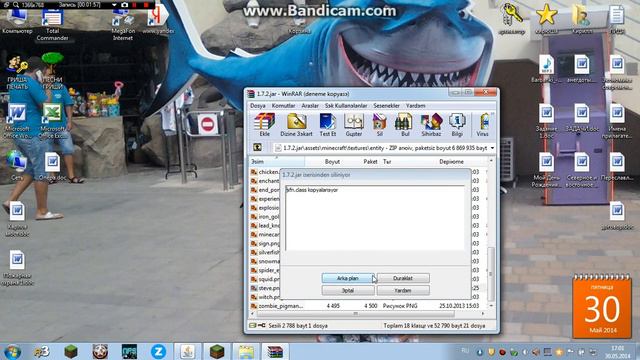Click the first Minecraft block taskbar icon
This screenshot has width=640, height=360.
tap(71, 351)
